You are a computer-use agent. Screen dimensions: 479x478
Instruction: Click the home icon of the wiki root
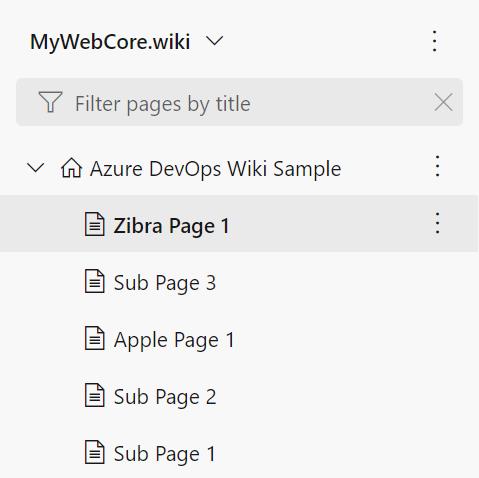(x=71, y=168)
